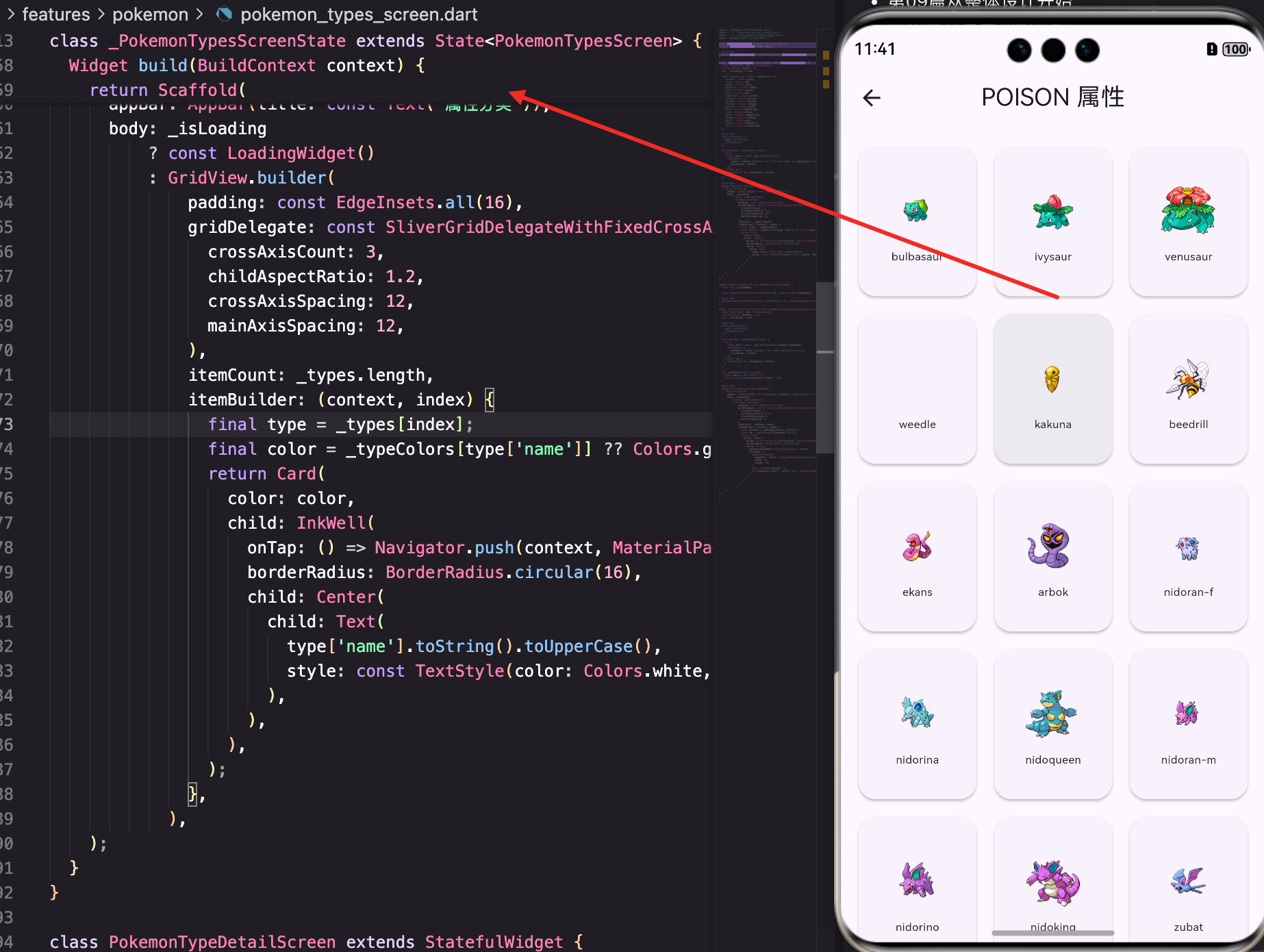1264x952 pixels.
Task: Click the color: color, line
Action: pos(291,498)
